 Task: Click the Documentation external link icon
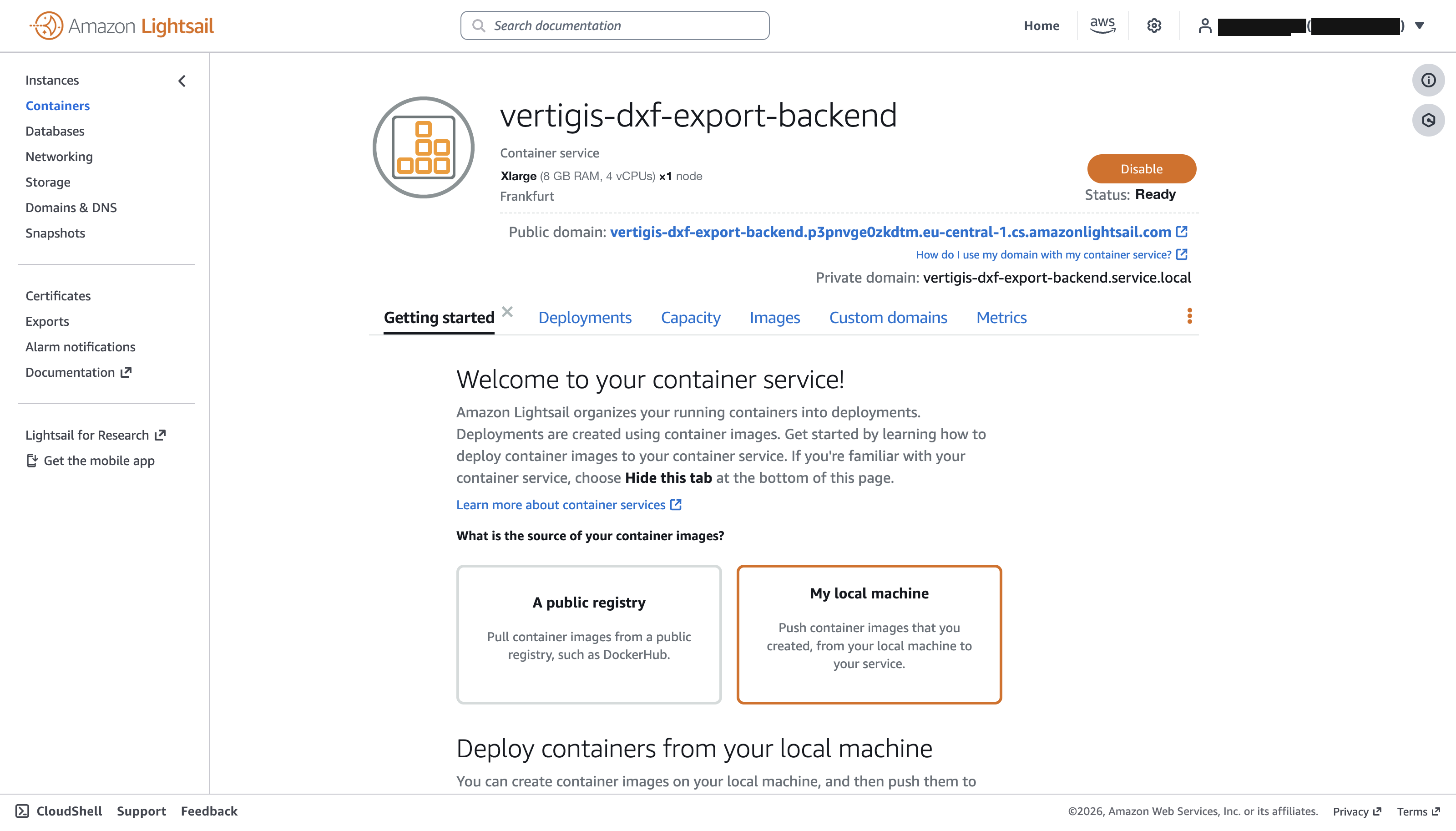126,372
